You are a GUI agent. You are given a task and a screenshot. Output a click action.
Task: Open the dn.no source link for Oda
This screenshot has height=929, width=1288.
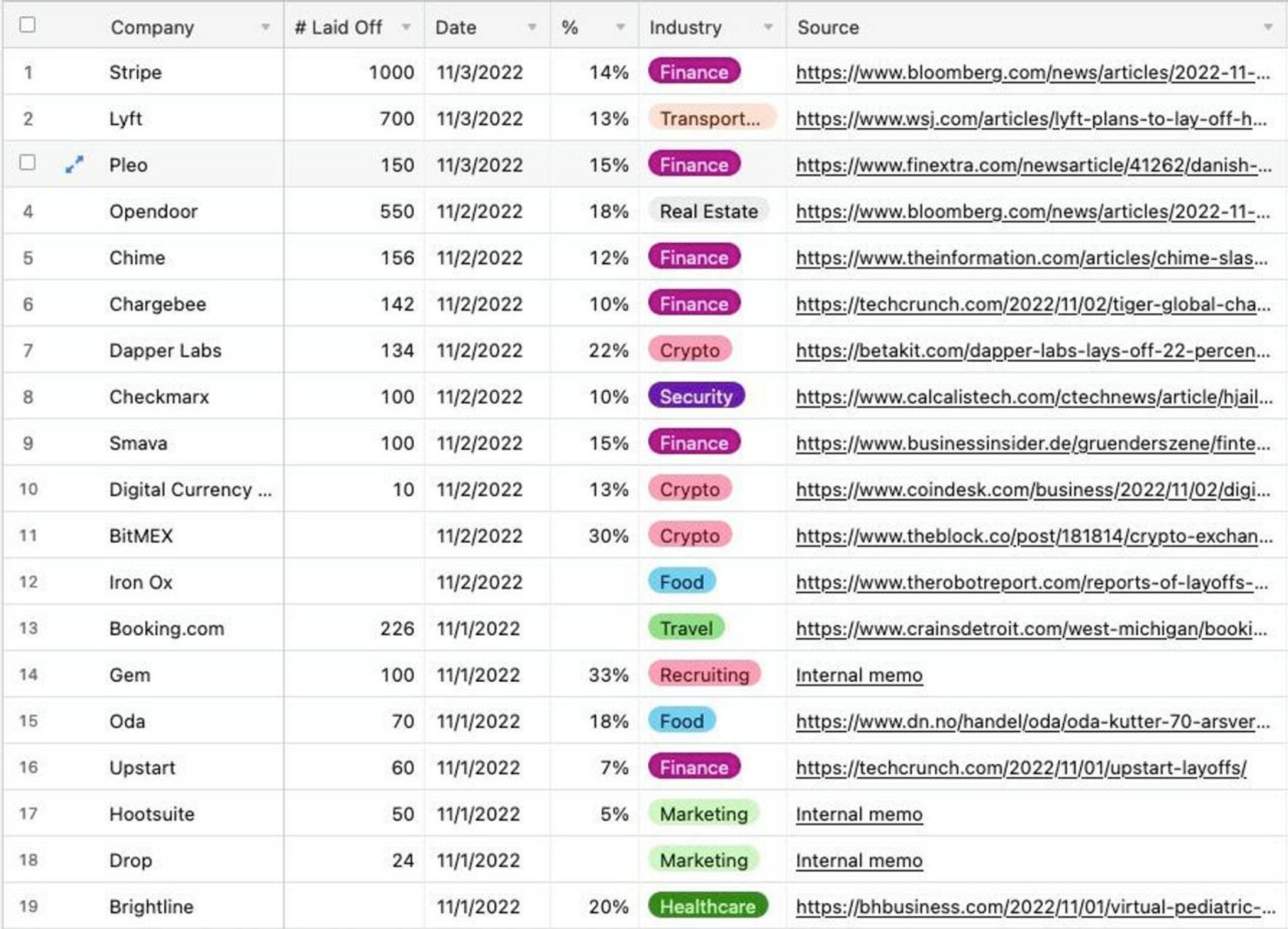point(1033,722)
